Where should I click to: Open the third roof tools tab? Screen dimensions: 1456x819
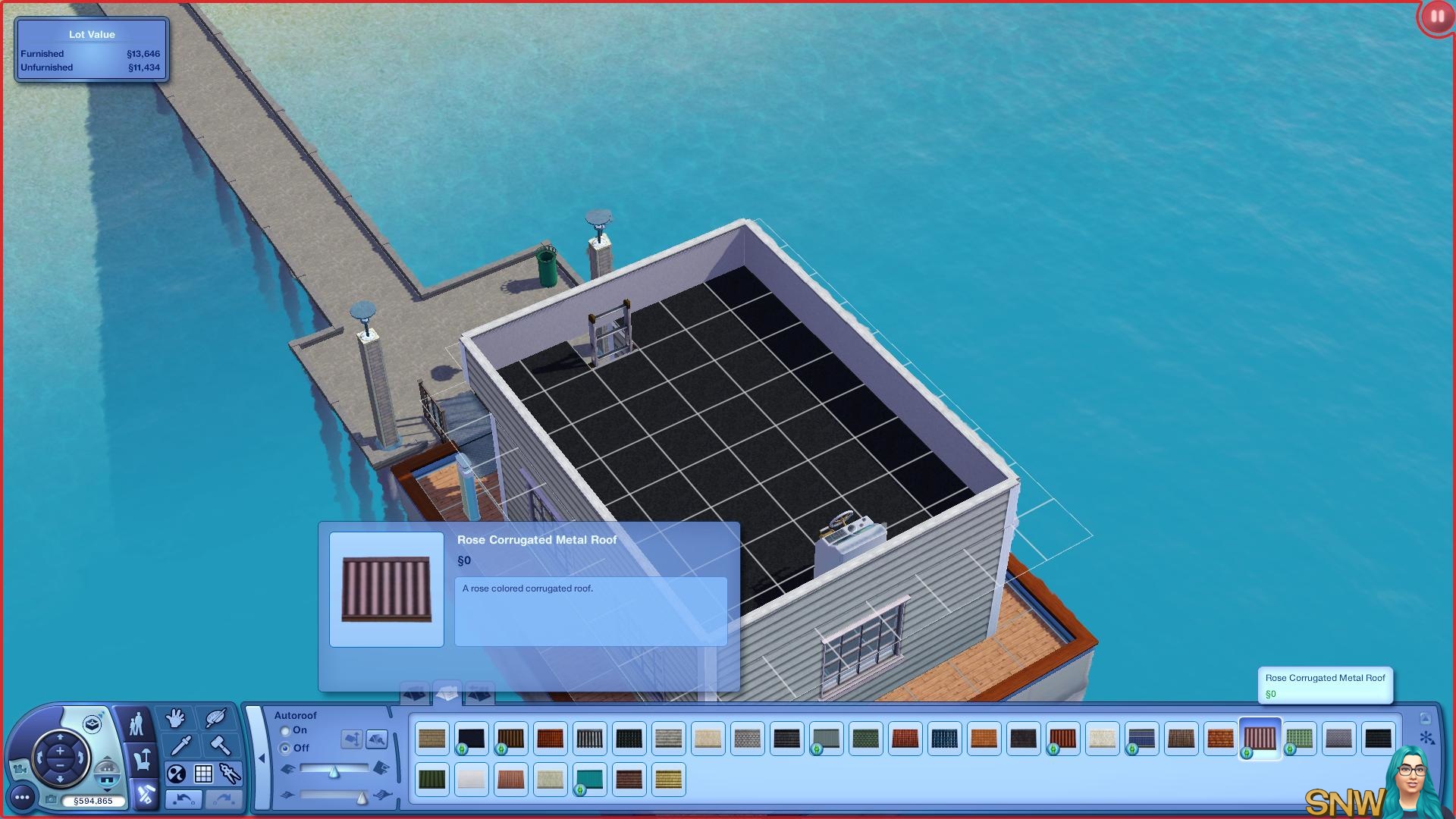click(x=479, y=693)
